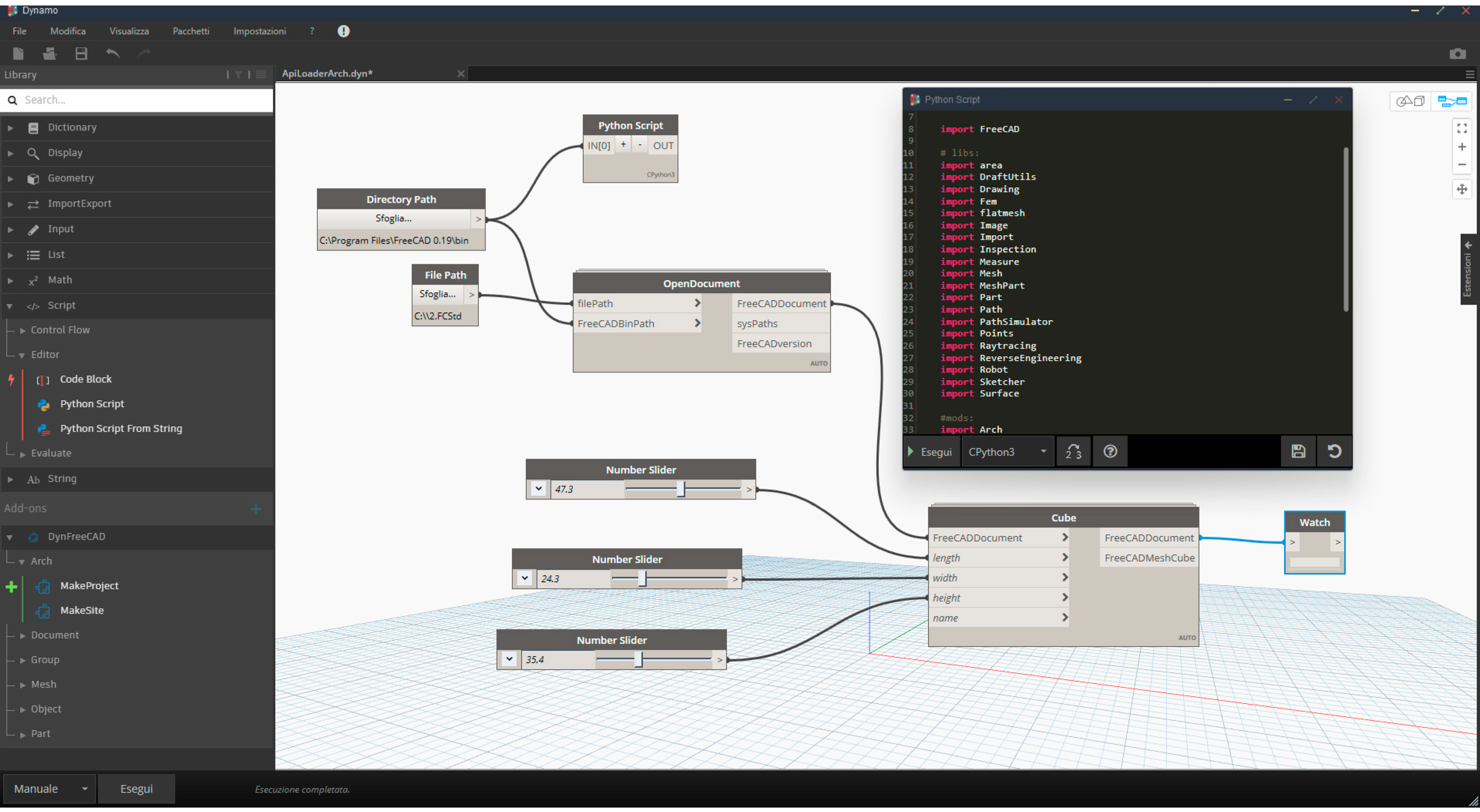
Task: Click the zoom out minus icon
Action: (x=1462, y=165)
